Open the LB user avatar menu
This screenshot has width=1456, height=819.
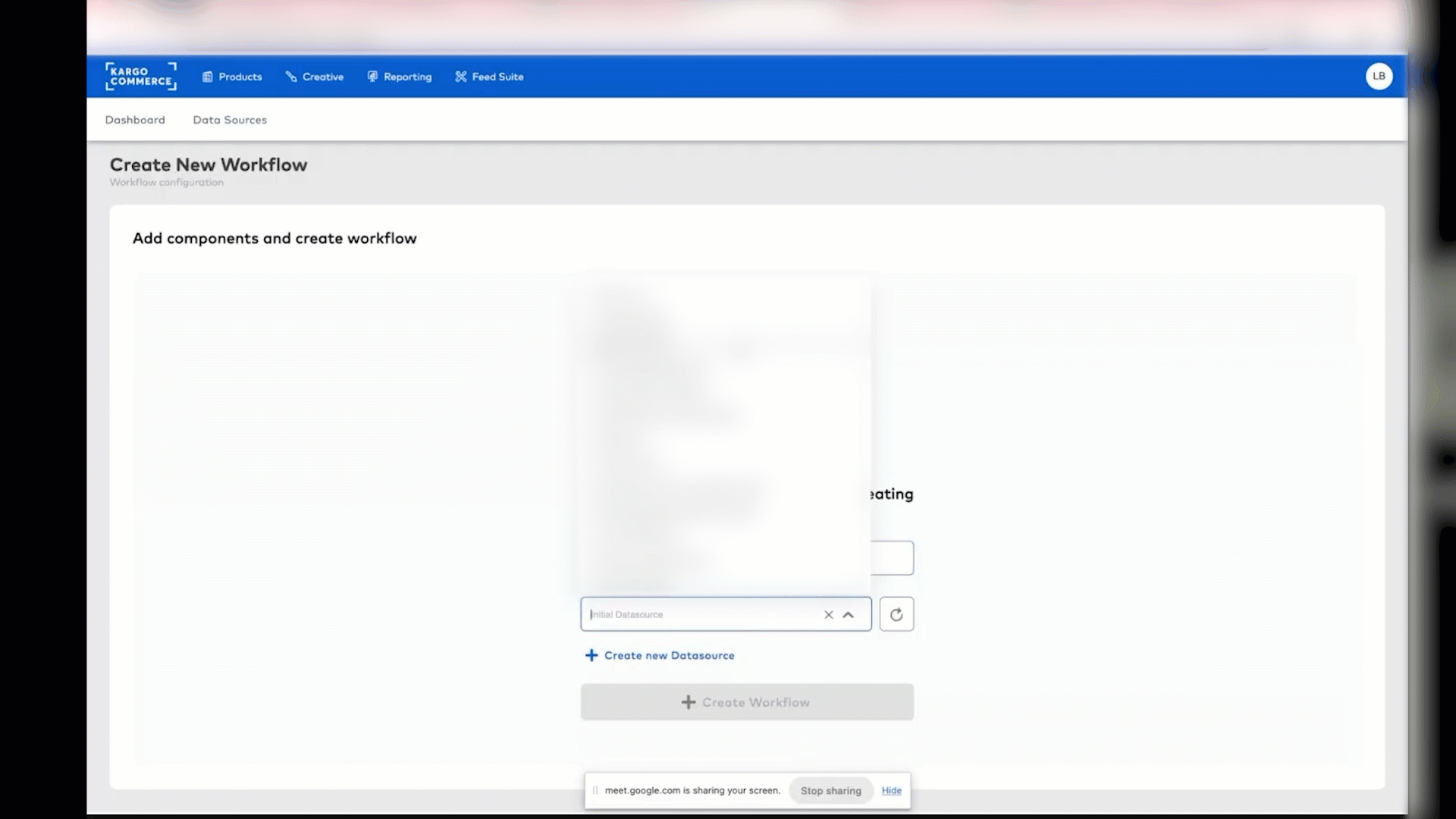[1378, 76]
